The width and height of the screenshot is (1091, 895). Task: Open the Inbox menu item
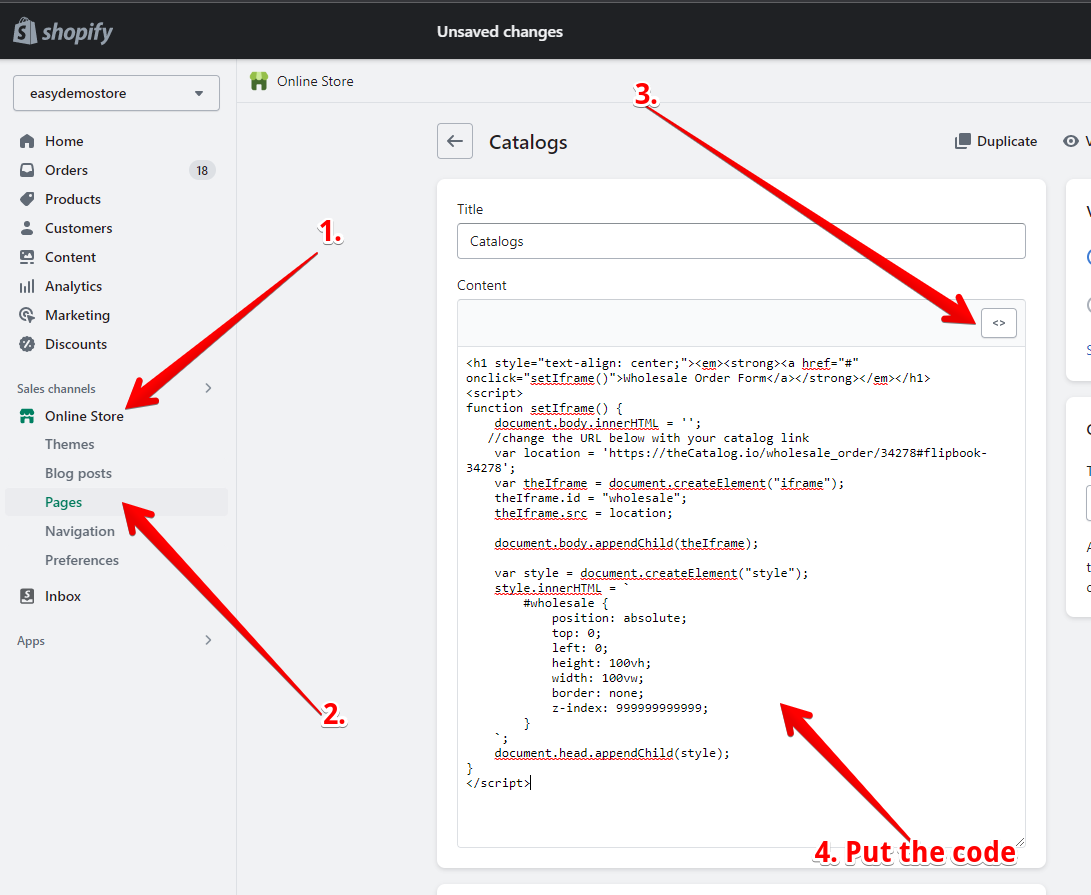(63, 596)
